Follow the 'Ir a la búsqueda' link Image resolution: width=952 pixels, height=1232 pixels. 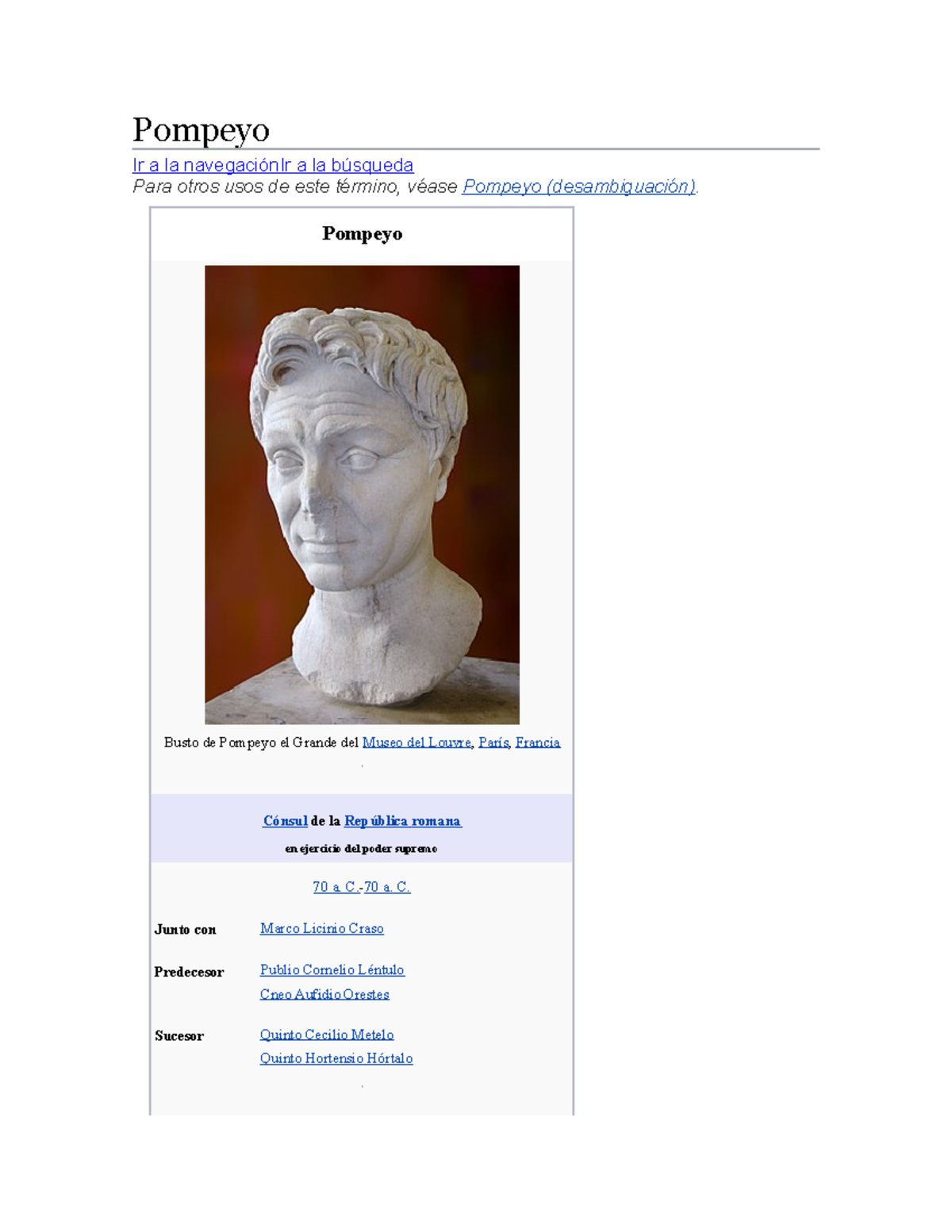pos(347,165)
